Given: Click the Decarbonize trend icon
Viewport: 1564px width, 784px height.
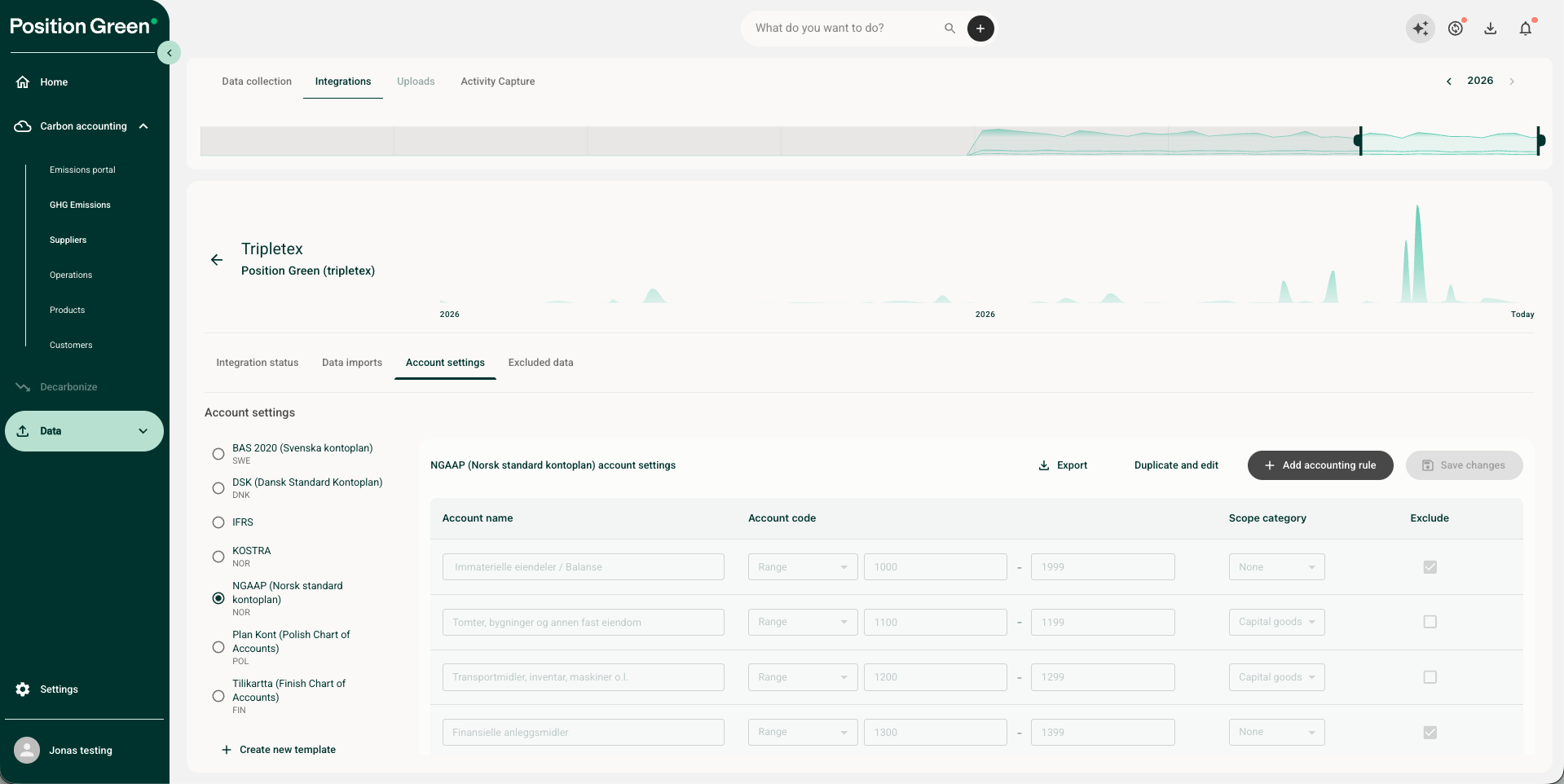Looking at the screenshot, I should click(23, 387).
